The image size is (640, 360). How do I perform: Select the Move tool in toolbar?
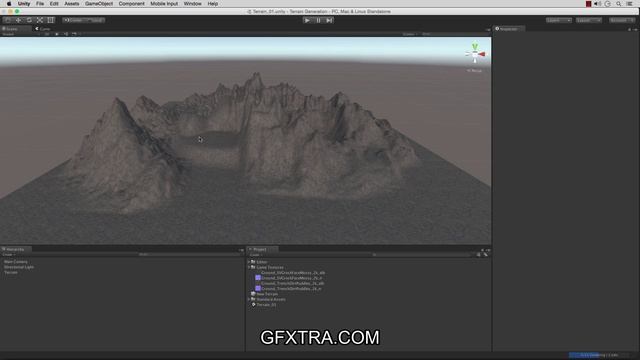pyautogui.click(x=18, y=20)
